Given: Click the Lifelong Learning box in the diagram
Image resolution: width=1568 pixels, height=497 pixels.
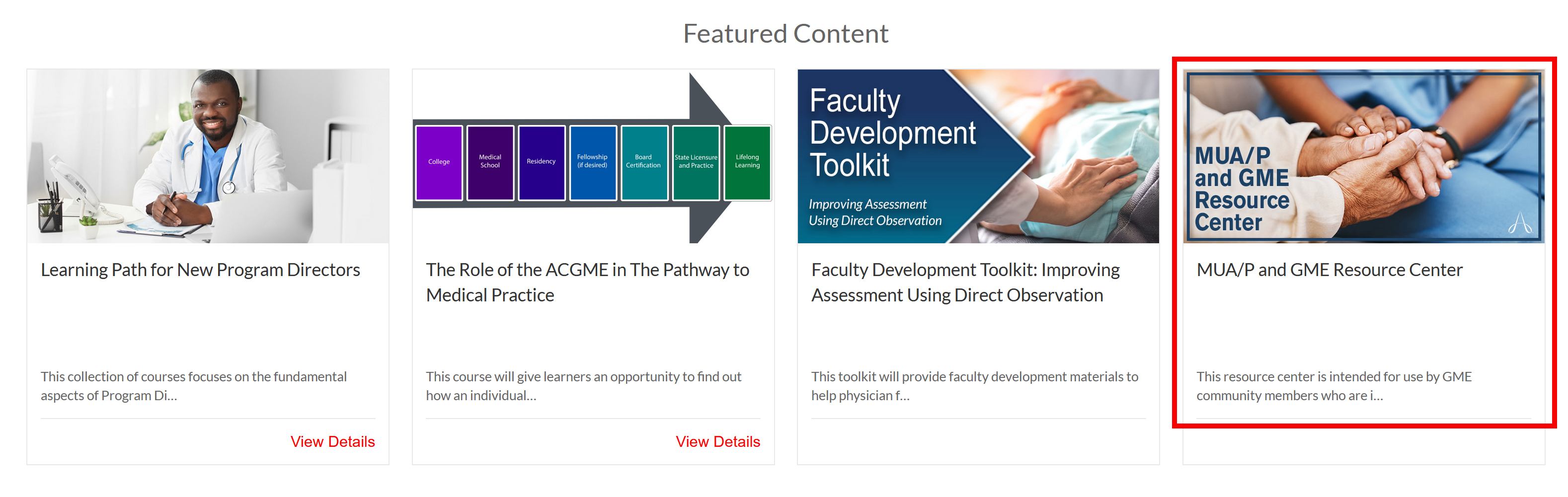Looking at the screenshot, I should tap(746, 162).
